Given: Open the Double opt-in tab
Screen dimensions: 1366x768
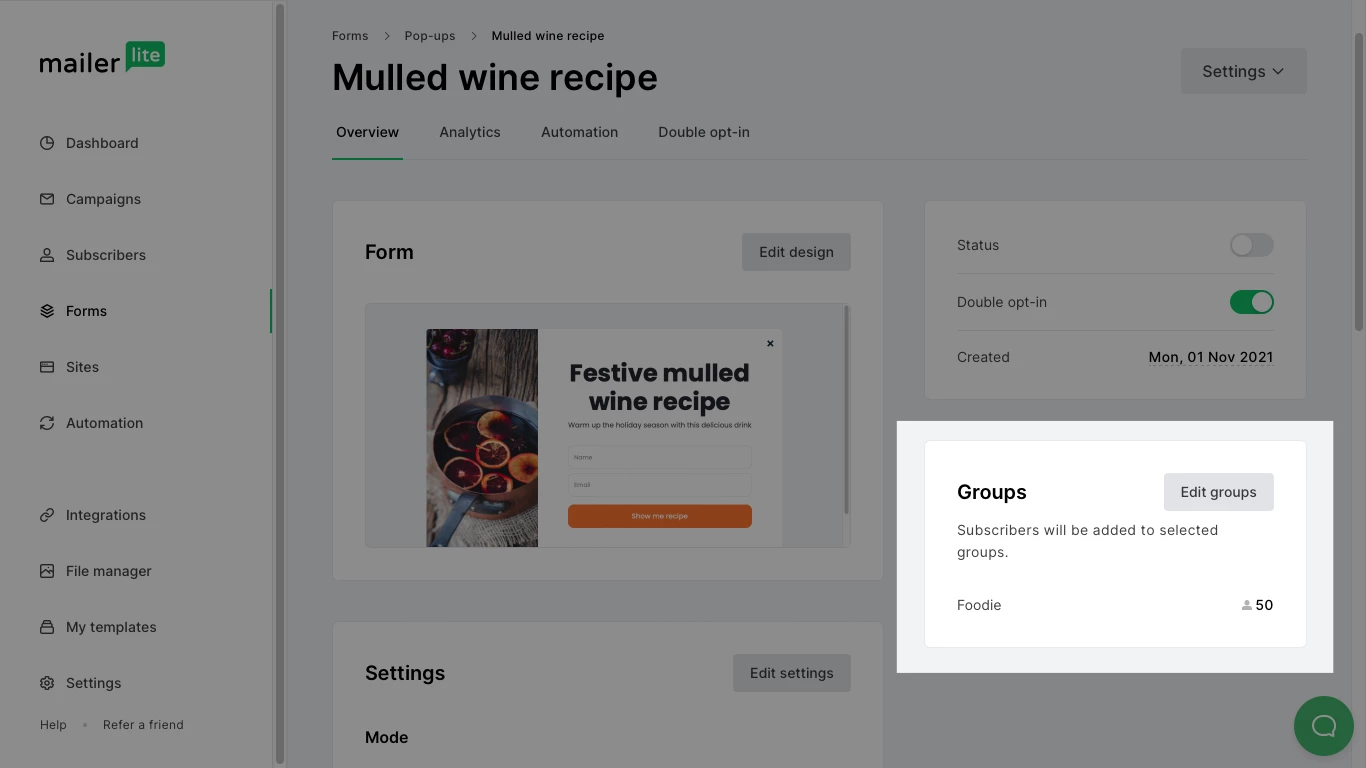Looking at the screenshot, I should (x=704, y=132).
